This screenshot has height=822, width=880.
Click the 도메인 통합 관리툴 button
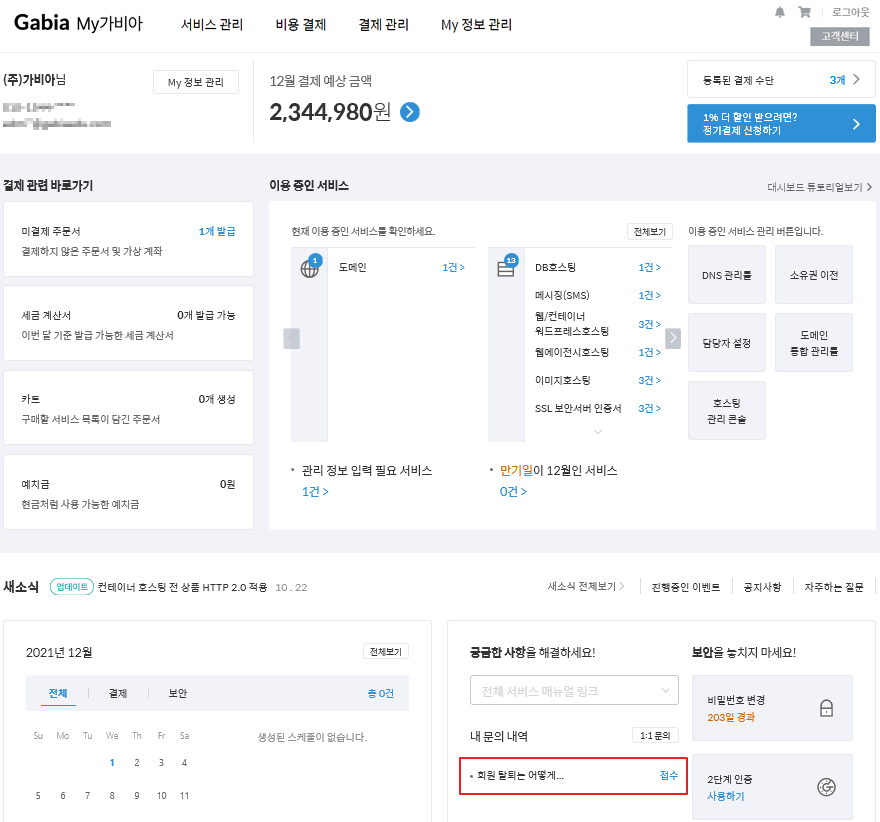(x=814, y=343)
